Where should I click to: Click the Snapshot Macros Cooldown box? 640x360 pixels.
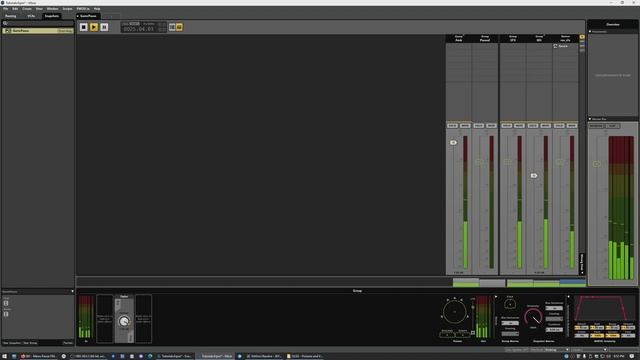(x=554, y=329)
